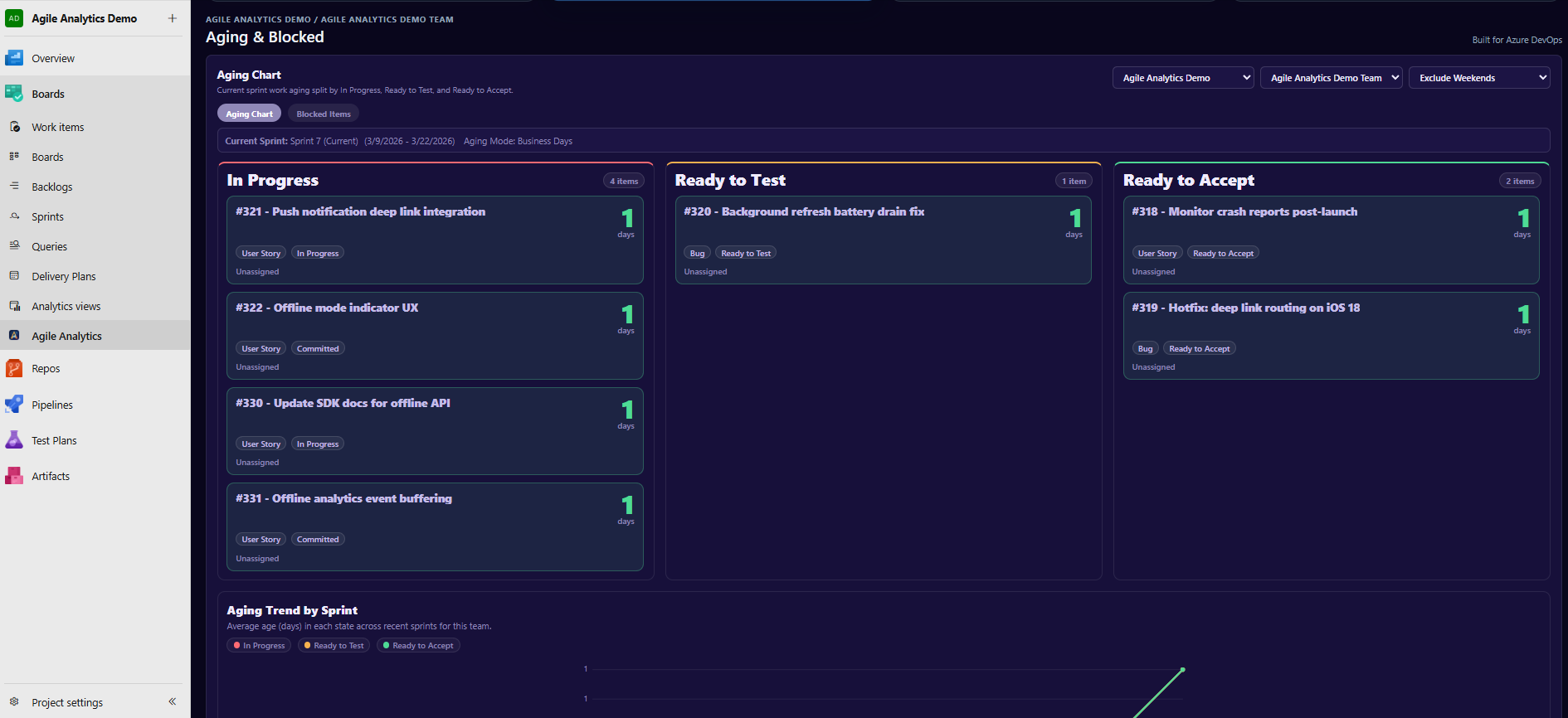Click the Project settings gear icon
This screenshot has width=1568, height=718.
[x=14, y=701]
